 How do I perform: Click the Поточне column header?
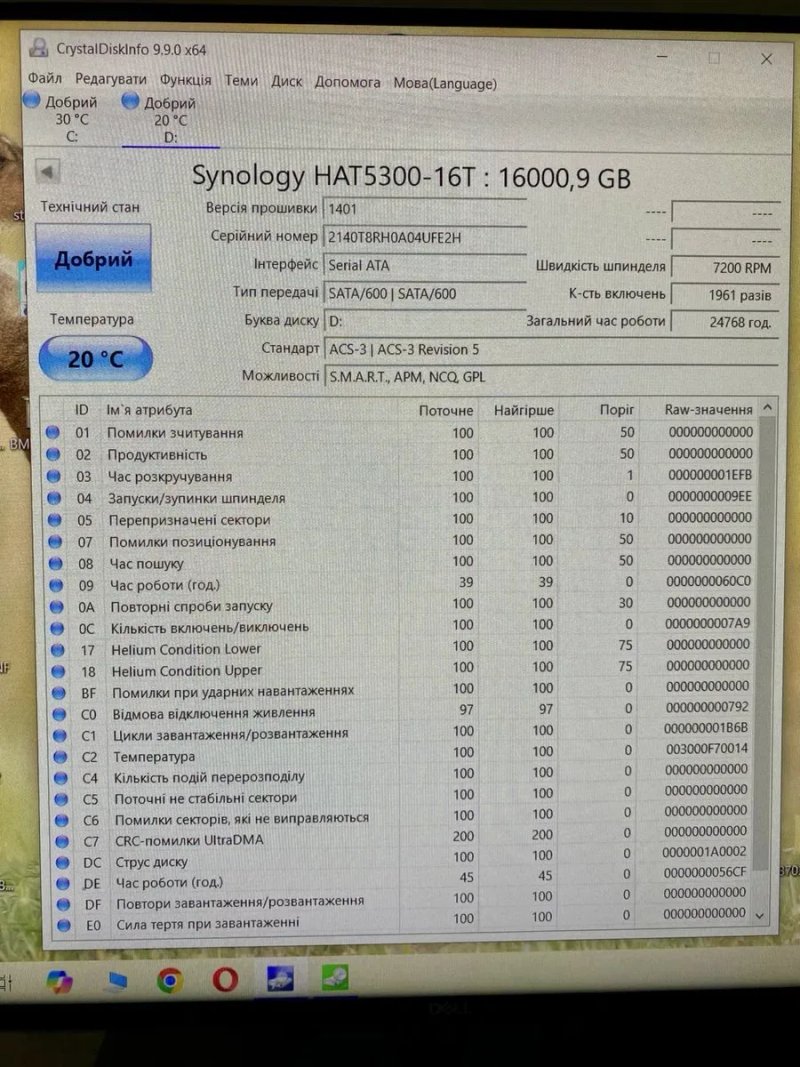click(446, 410)
